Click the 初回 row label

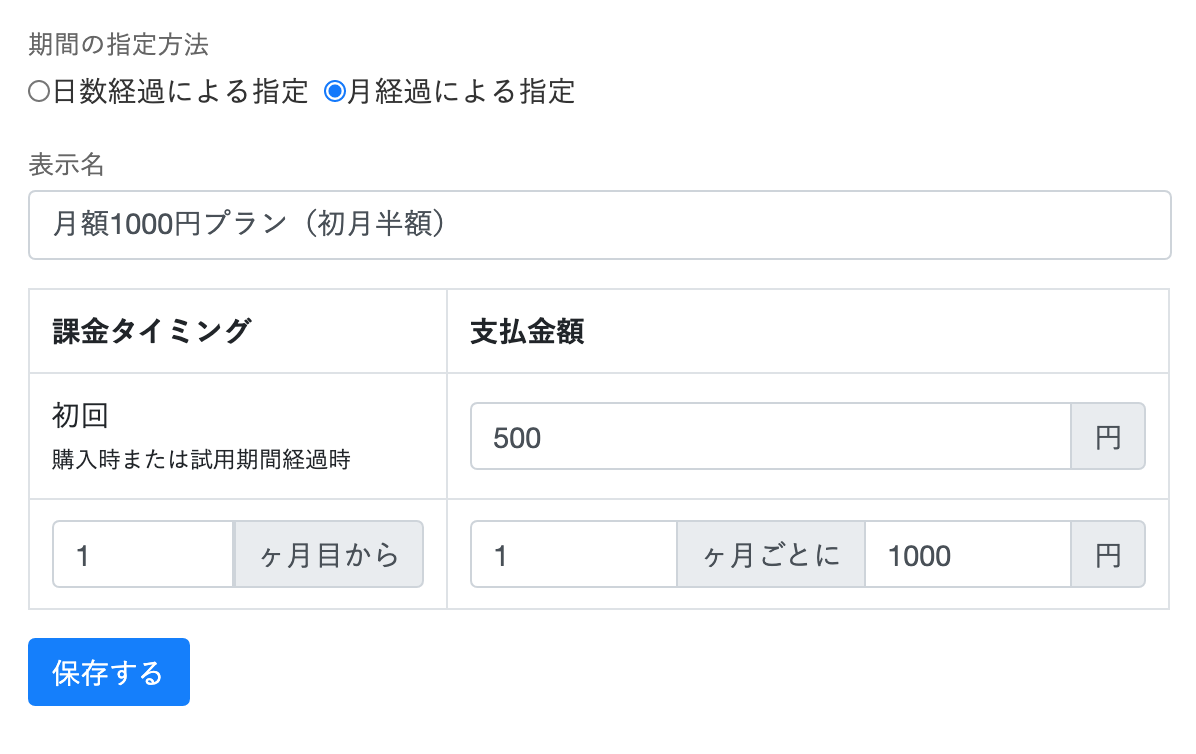[x=79, y=416]
